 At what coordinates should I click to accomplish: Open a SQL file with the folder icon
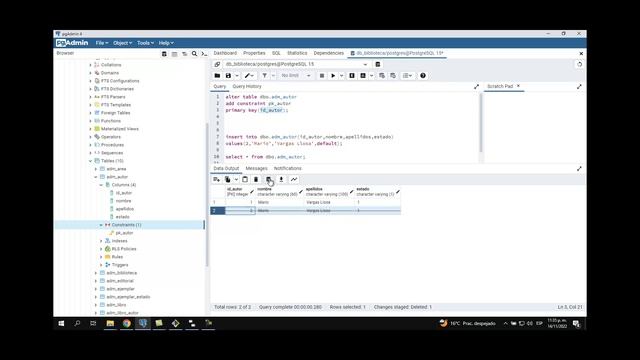pyautogui.click(x=217, y=76)
